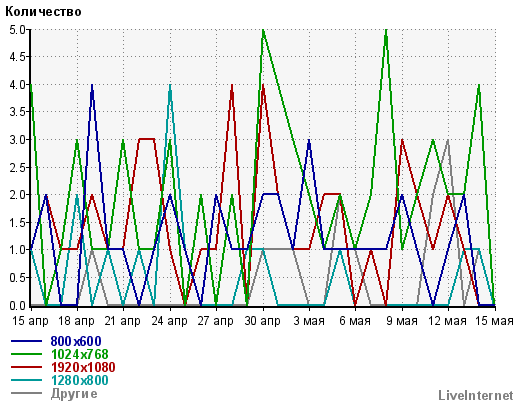Click the 1920x1080 legend label
The image size is (520, 405).
click(x=83, y=367)
